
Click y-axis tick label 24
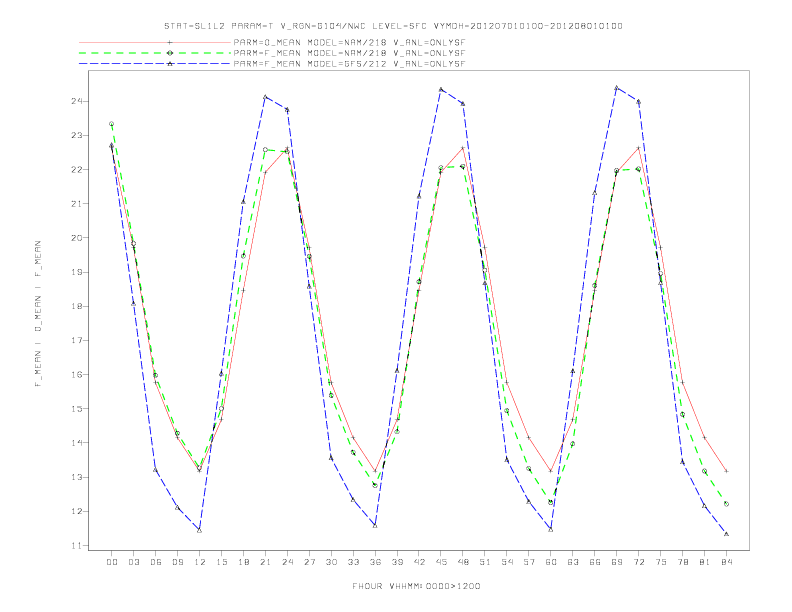click(x=76, y=101)
